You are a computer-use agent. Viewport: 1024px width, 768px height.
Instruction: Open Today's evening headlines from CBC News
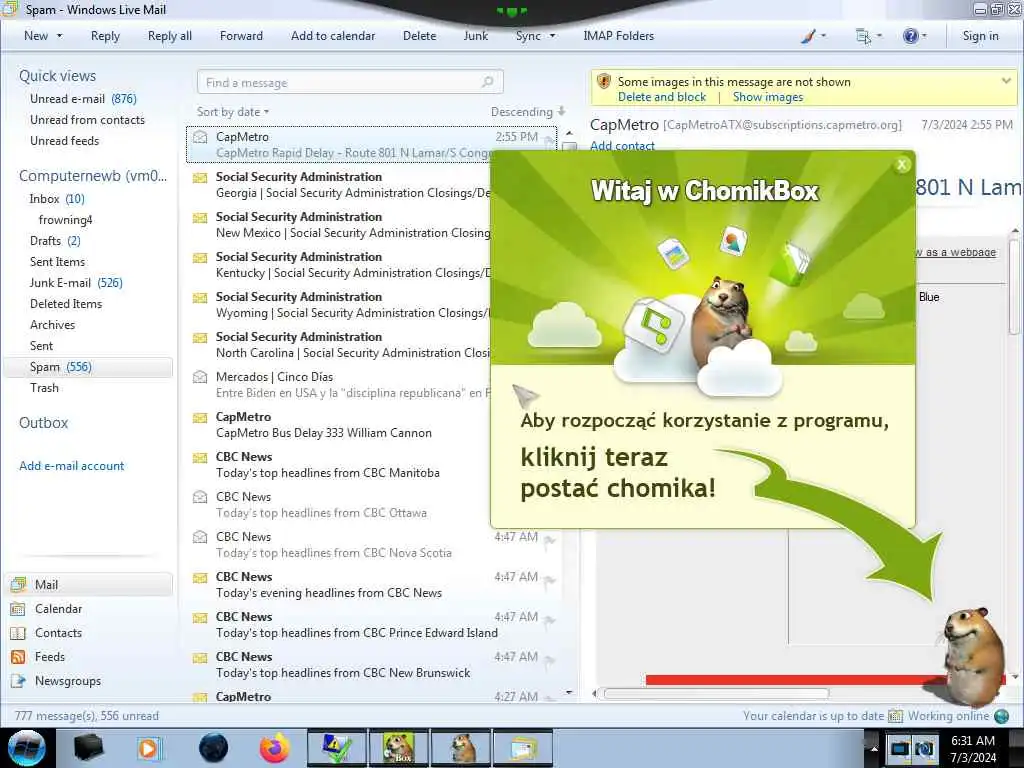pos(372,585)
